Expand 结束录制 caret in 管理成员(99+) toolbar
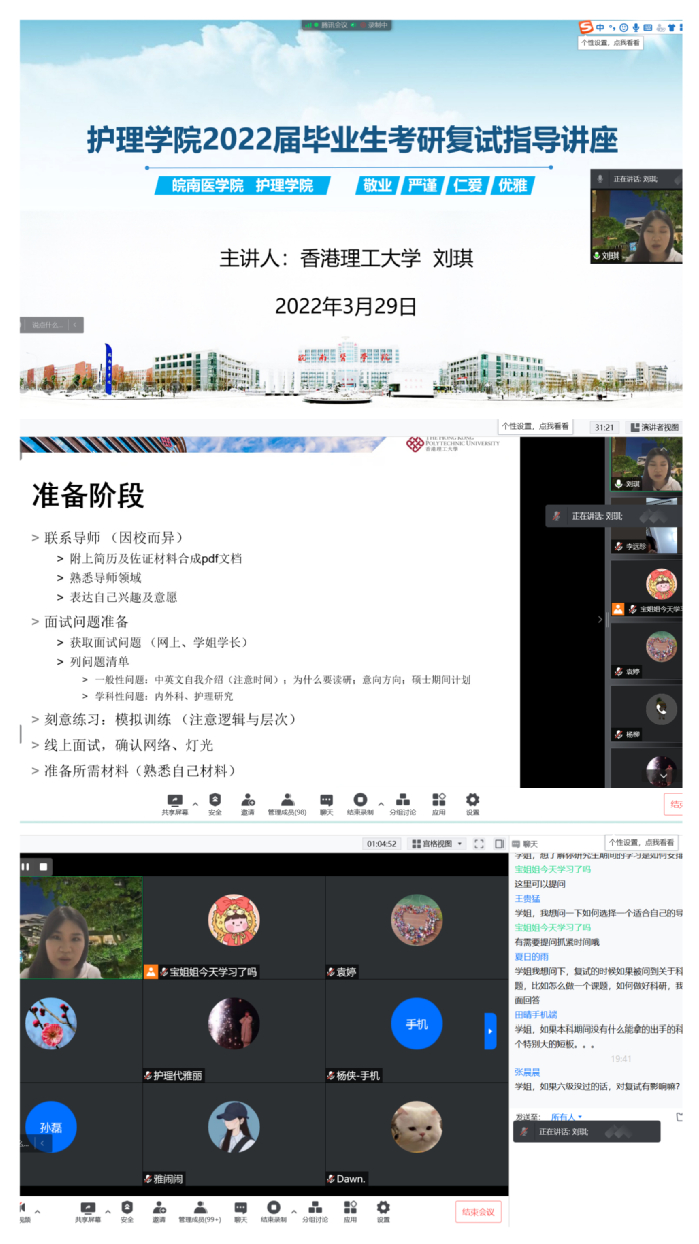699x1244 pixels. click(x=292, y=1210)
